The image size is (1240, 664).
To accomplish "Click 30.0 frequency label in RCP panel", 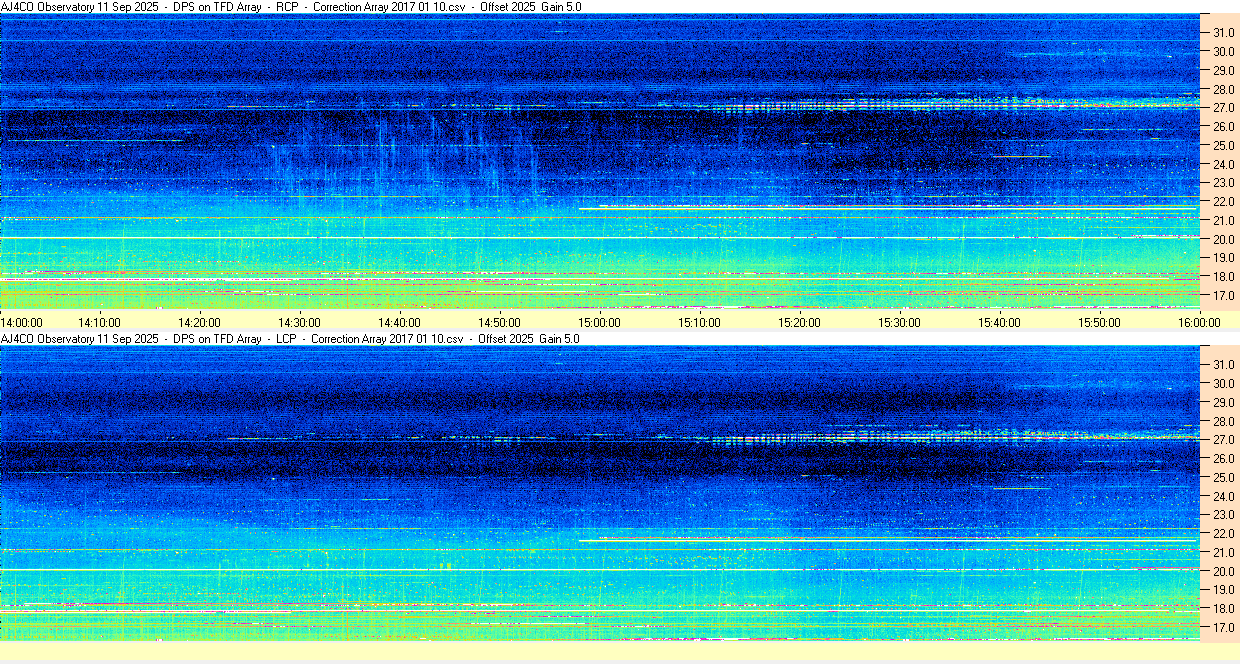I will pos(1224,52).
